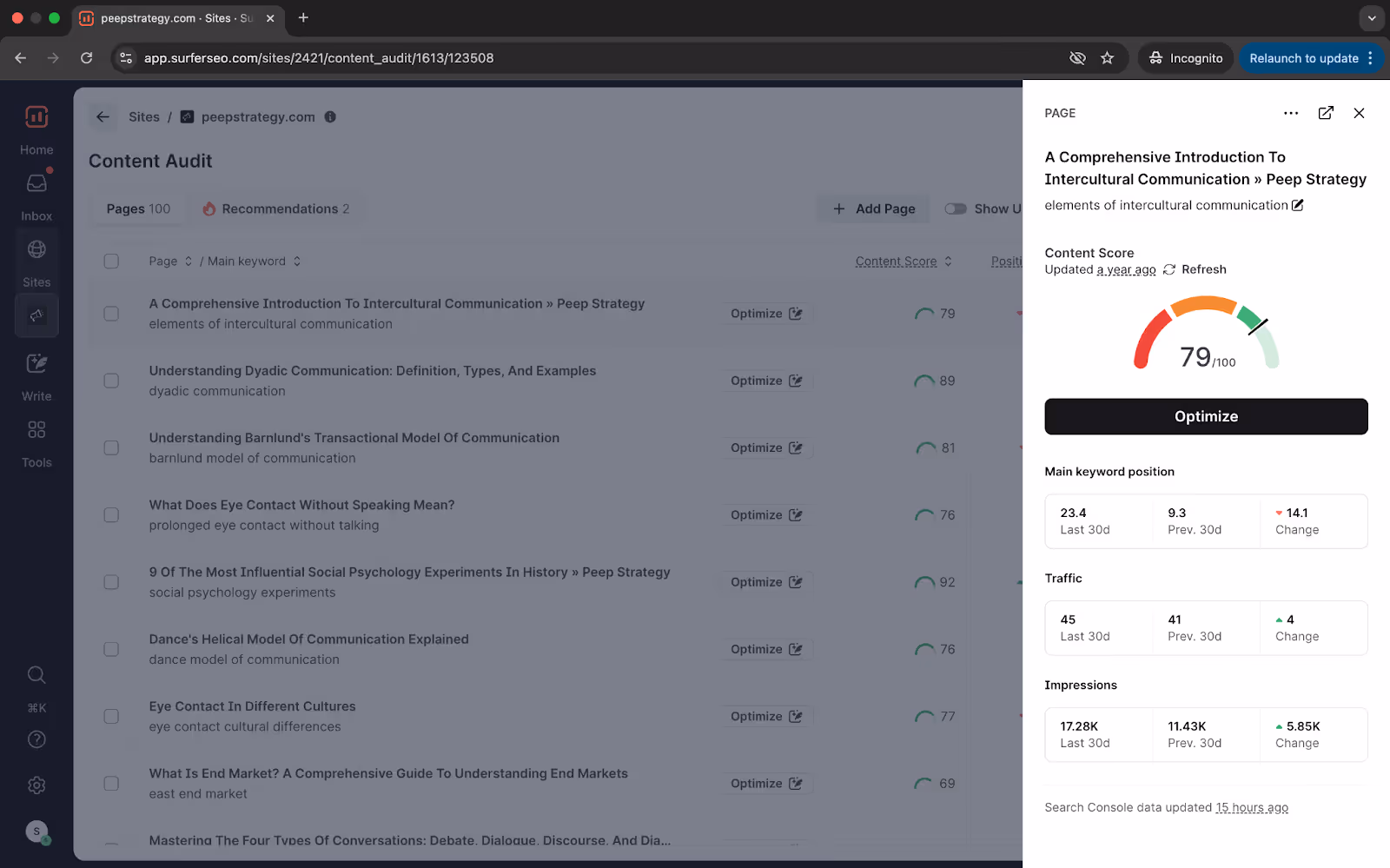
Task: Switch to the Pages 100 tab
Action: coord(138,209)
